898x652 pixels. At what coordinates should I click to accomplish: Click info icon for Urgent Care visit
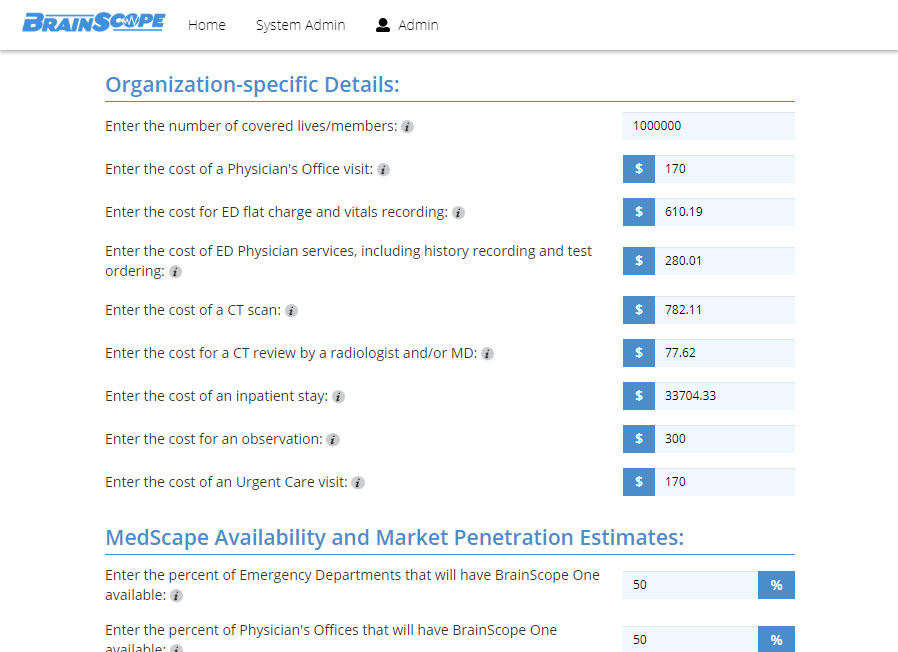coord(358,482)
